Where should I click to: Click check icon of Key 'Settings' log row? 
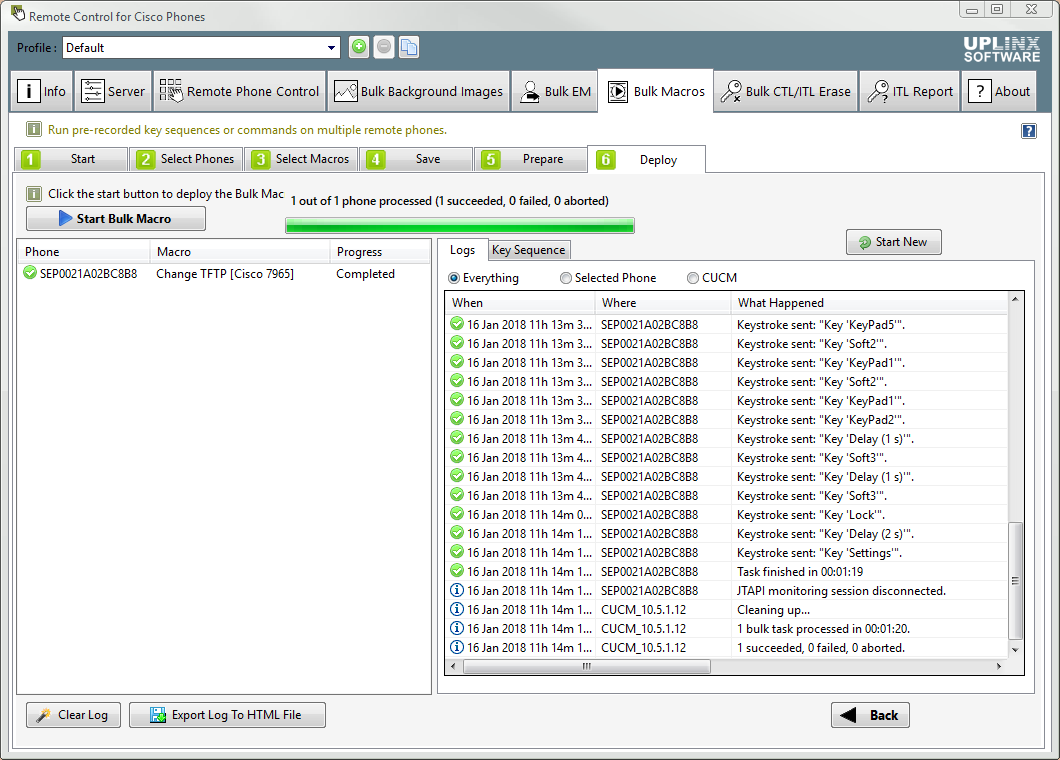click(457, 552)
